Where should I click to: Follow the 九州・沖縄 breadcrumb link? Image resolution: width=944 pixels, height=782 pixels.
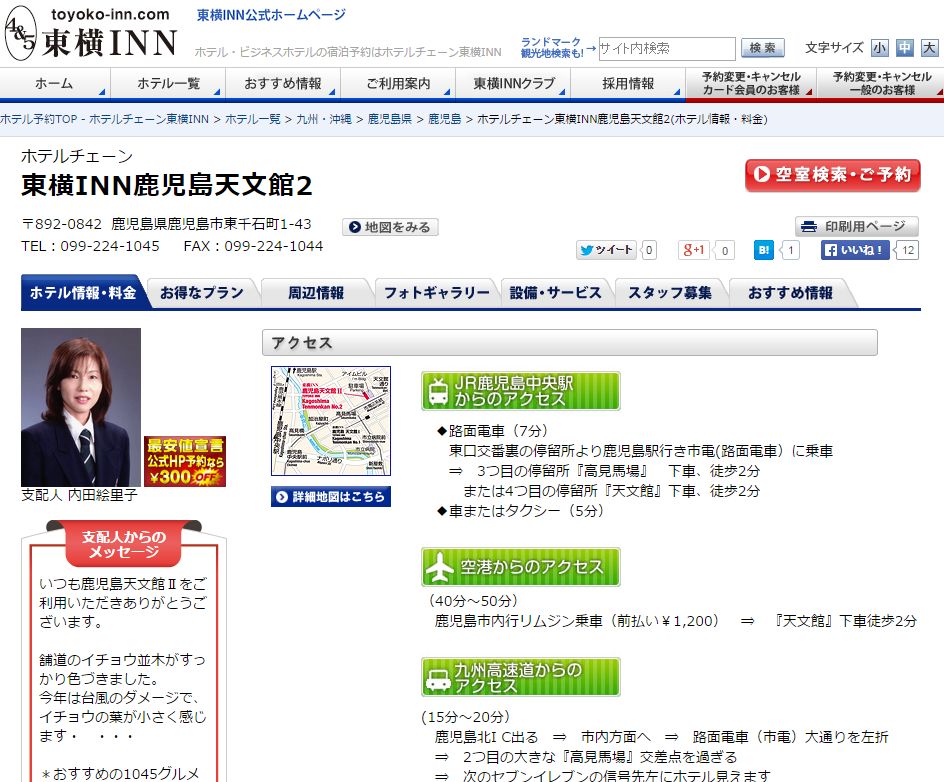pyautogui.click(x=324, y=119)
